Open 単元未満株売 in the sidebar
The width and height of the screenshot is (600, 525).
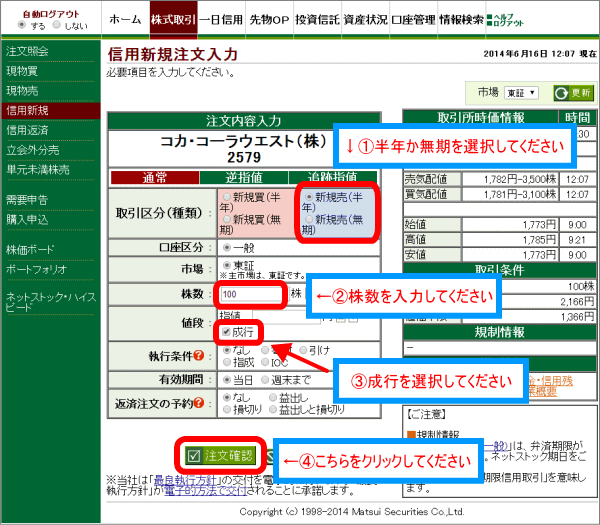[x=38, y=170]
